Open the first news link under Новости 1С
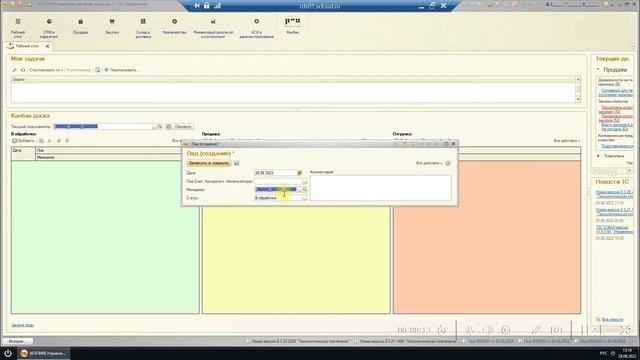Image resolution: width=640 pixels, height=360 pixels. click(614, 194)
